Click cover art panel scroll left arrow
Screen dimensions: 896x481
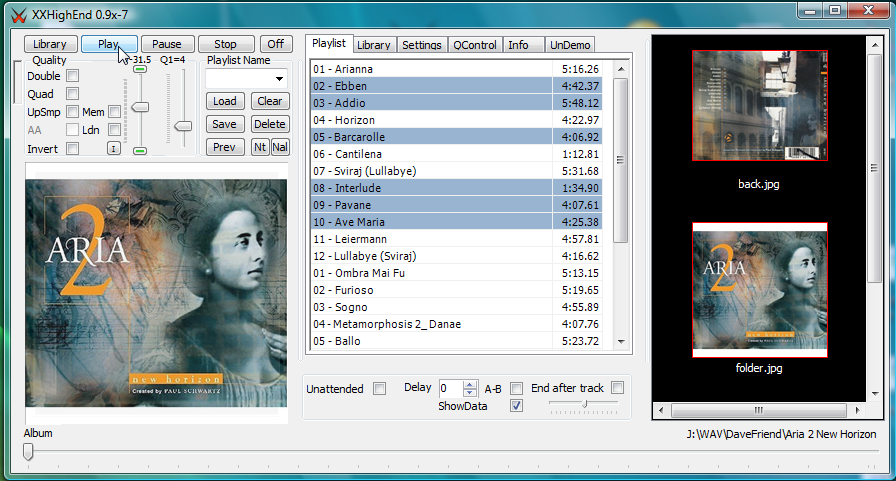pos(661,410)
